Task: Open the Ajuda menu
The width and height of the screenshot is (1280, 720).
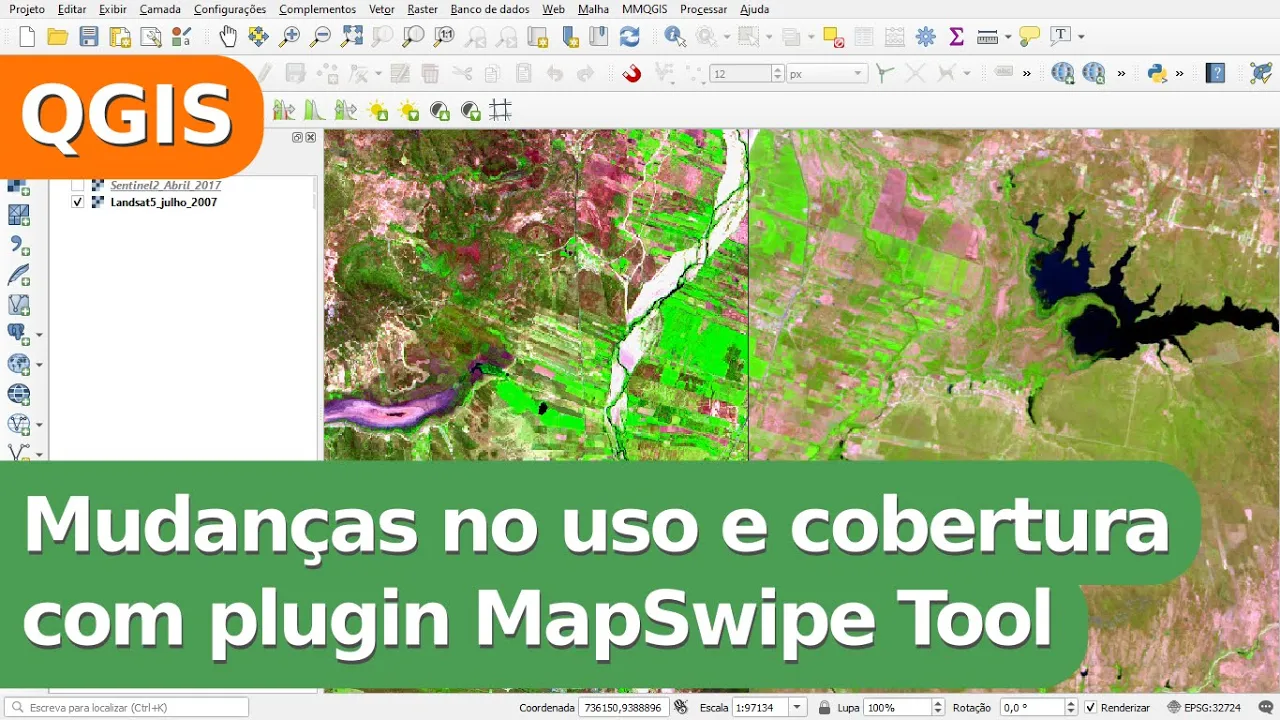Action: tap(754, 9)
